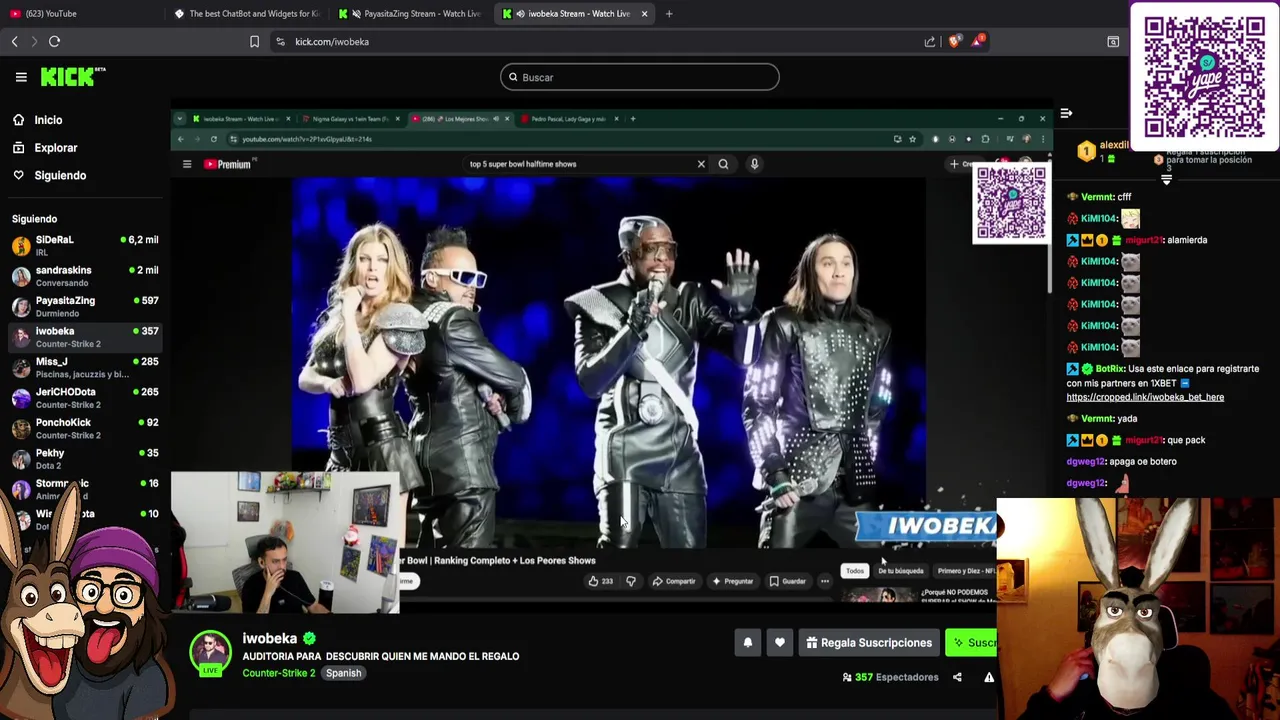The width and height of the screenshot is (1280, 720).
Task: Open sandraskins channel in following list
Action: point(85,276)
